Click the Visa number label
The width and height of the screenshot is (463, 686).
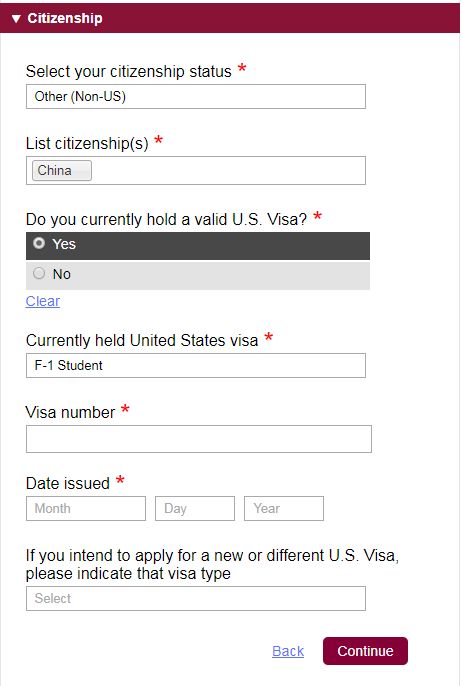click(70, 412)
